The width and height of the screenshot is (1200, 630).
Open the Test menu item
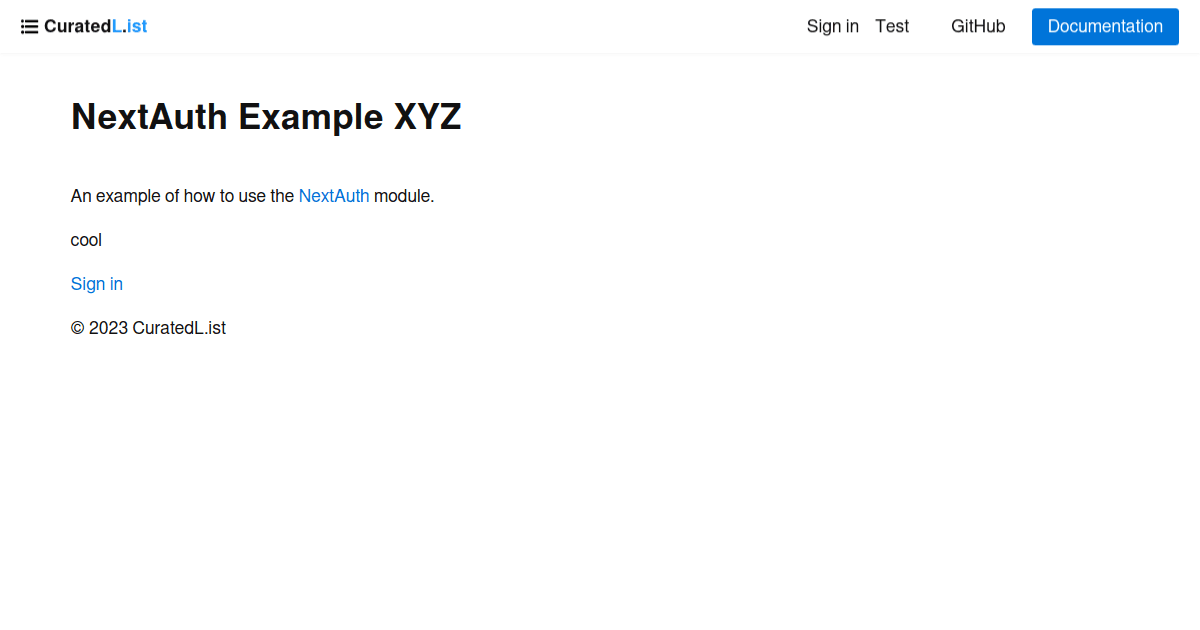(892, 26)
